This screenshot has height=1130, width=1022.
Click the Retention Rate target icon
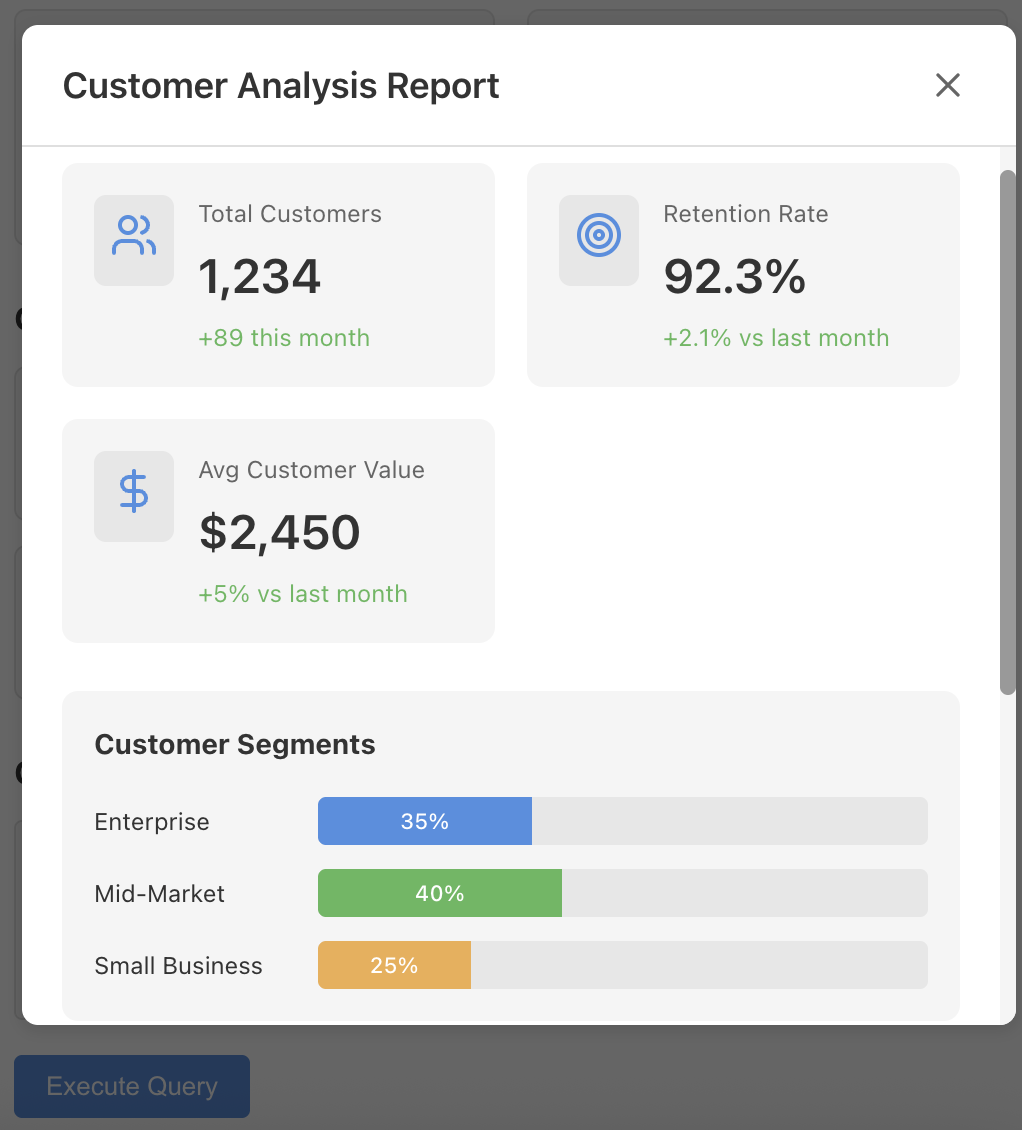pos(599,235)
